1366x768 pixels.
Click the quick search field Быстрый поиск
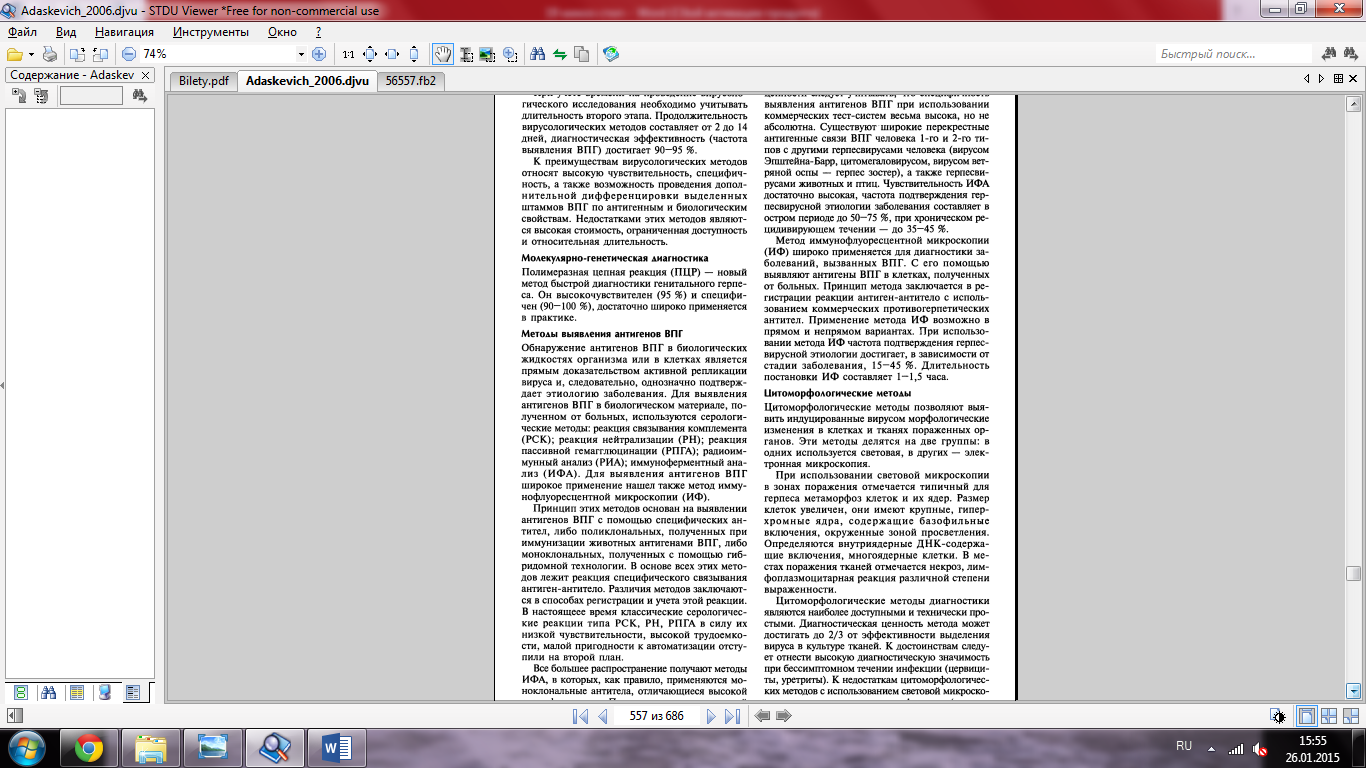tap(1234, 54)
